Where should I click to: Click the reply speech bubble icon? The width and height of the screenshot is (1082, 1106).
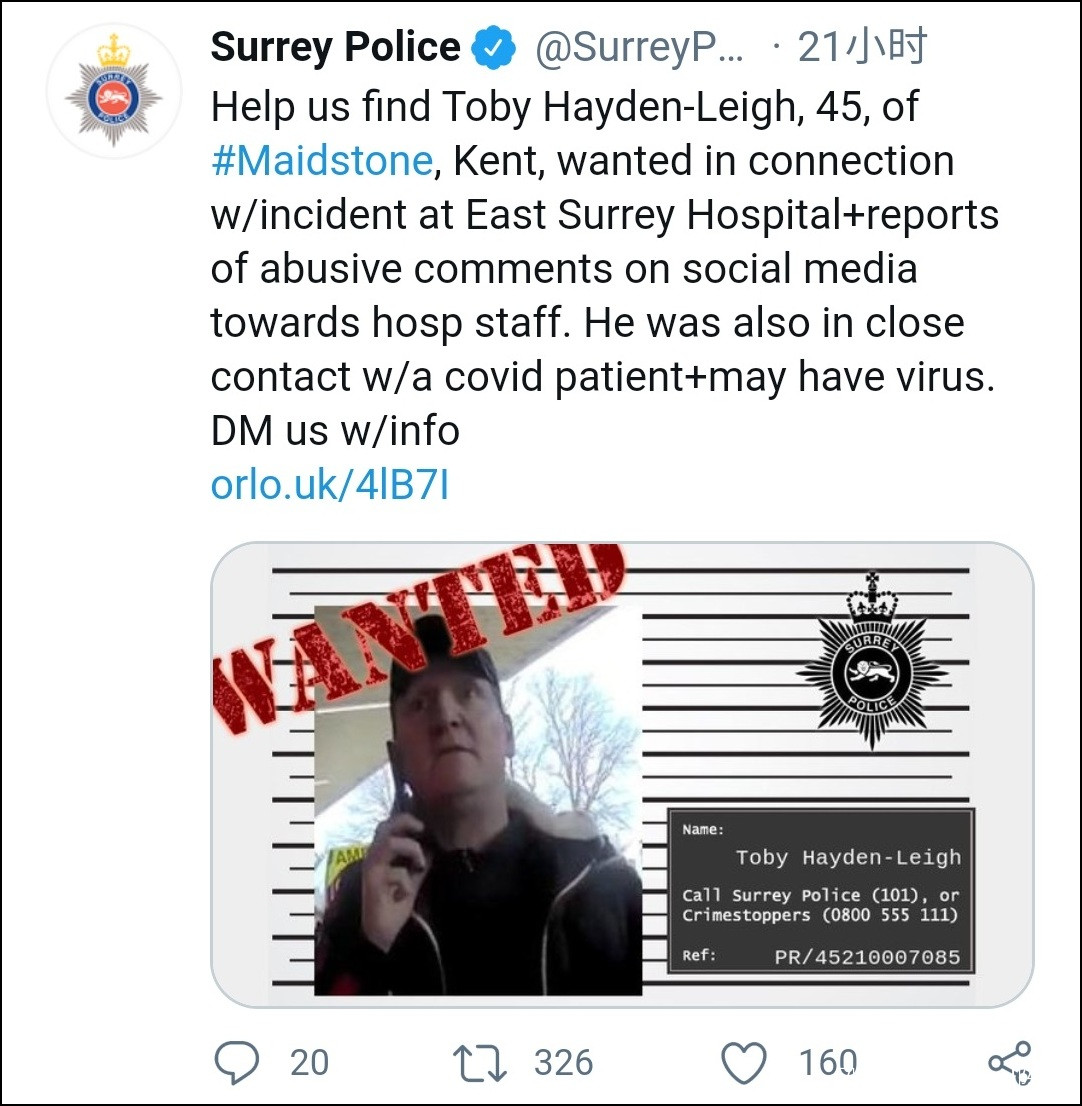pyautogui.click(x=237, y=1062)
